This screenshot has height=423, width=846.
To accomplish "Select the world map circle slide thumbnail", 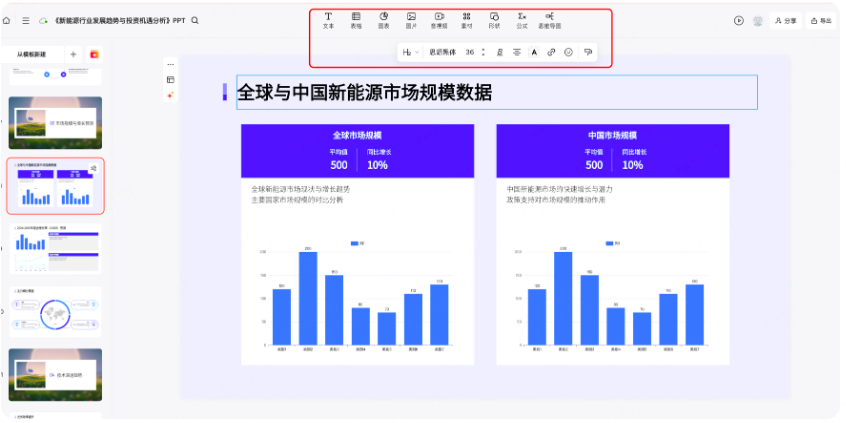I will (x=55, y=312).
